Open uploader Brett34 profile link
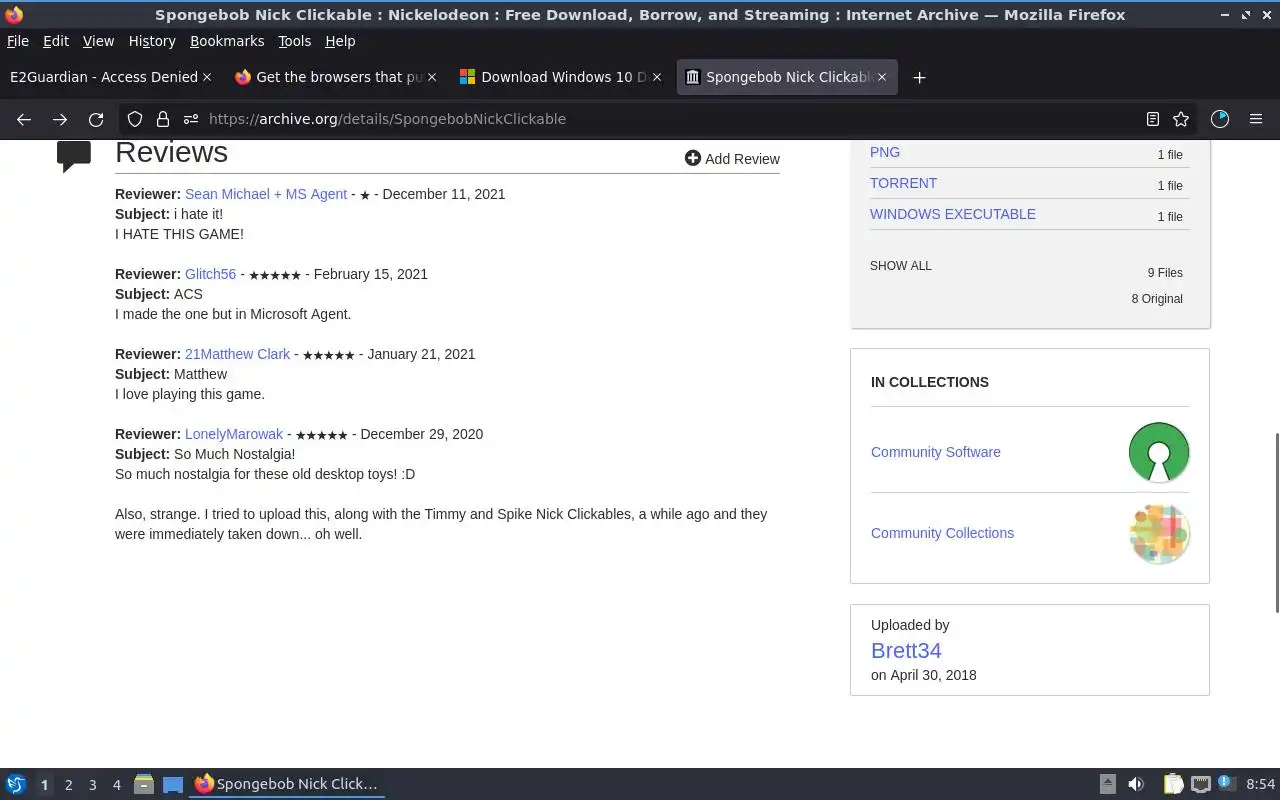The height and width of the screenshot is (800, 1280). pyautogui.click(x=906, y=650)
